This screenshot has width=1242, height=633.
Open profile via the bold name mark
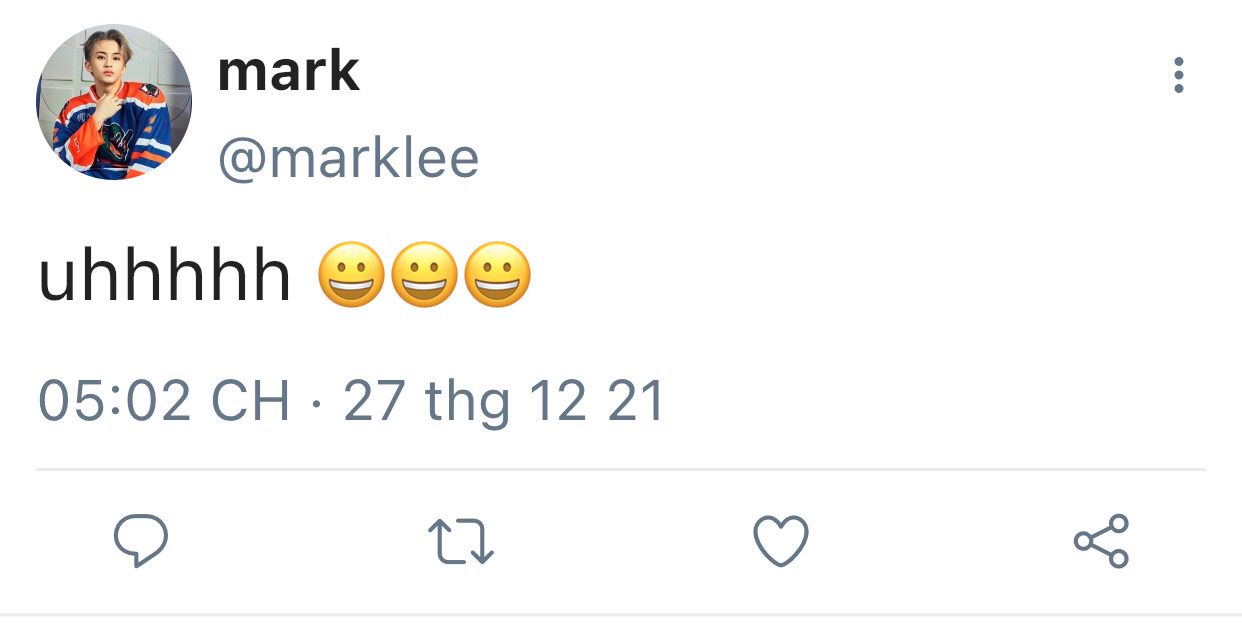288,71
